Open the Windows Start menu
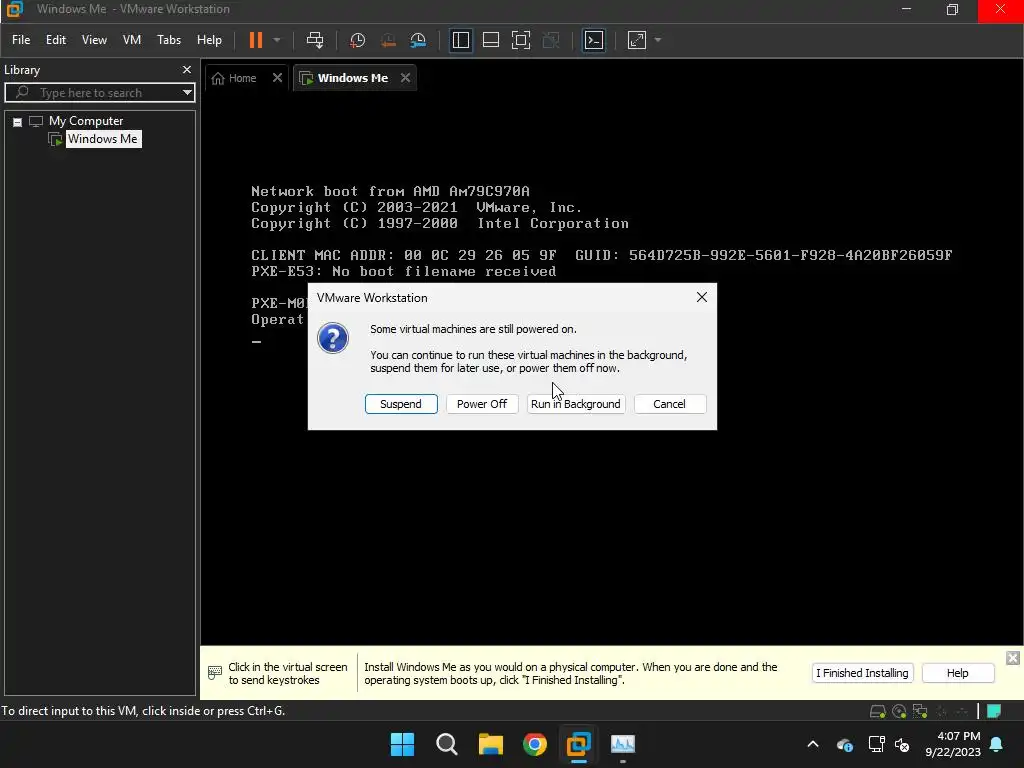The width and height of the screenshot is (1024, 768). click(x=402, y=744)
